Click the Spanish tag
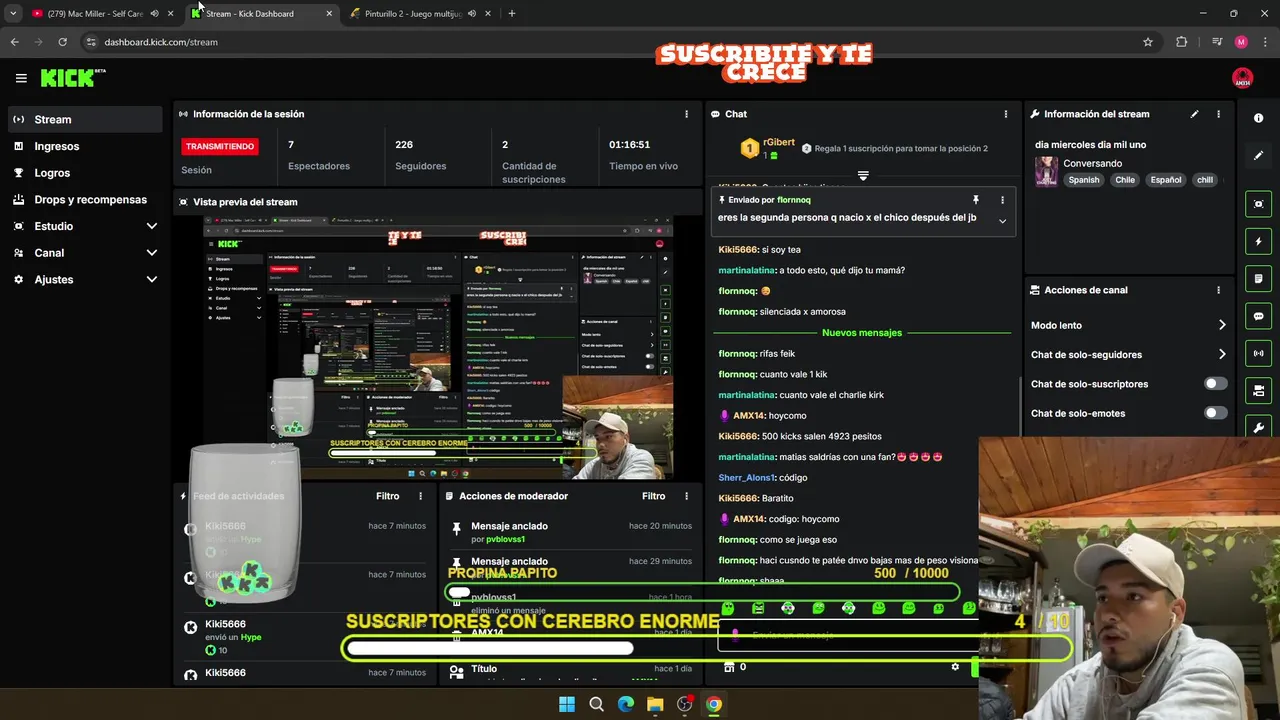Image resolution: width=1280 pixels, height=720 pixels. click(x=1083, y=180)
